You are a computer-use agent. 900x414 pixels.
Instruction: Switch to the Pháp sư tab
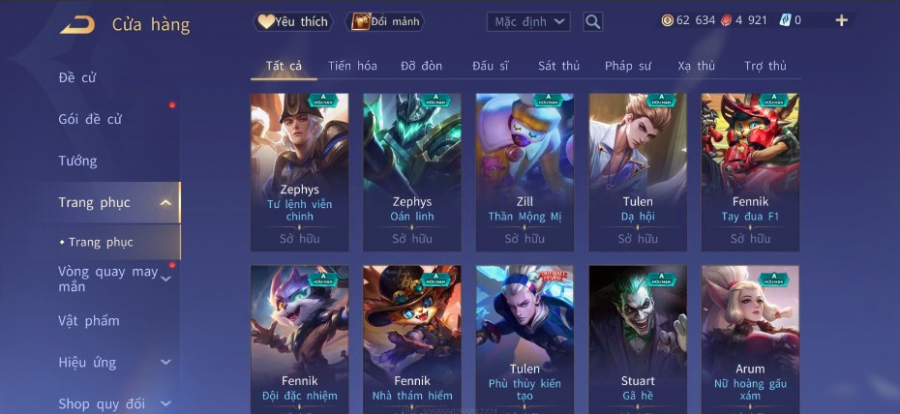tap(627, 66)
